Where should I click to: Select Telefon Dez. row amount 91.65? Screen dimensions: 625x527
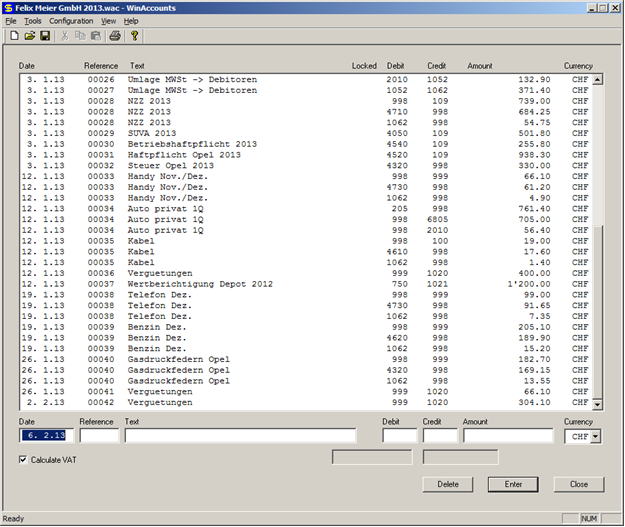(306, 306)
